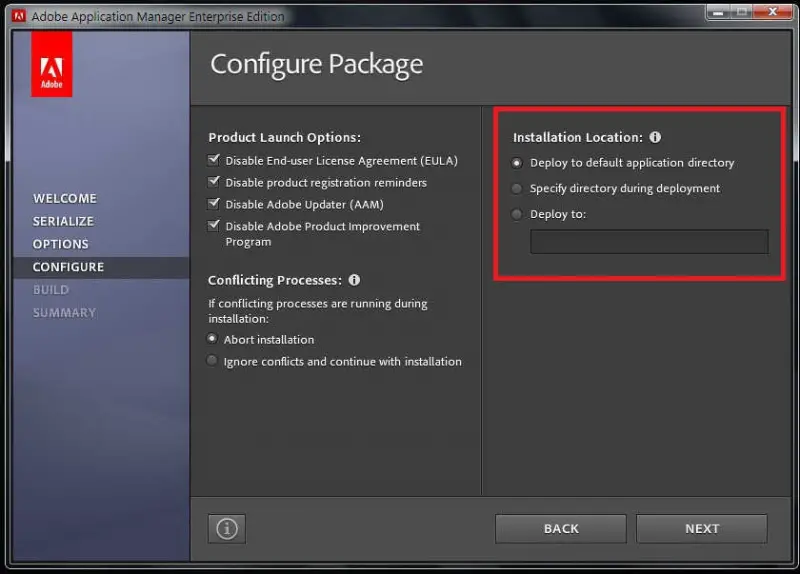Click the BACK button
The height and width of the screenshot is (574, 800).
pyautogui.click(x=561, y=529)
